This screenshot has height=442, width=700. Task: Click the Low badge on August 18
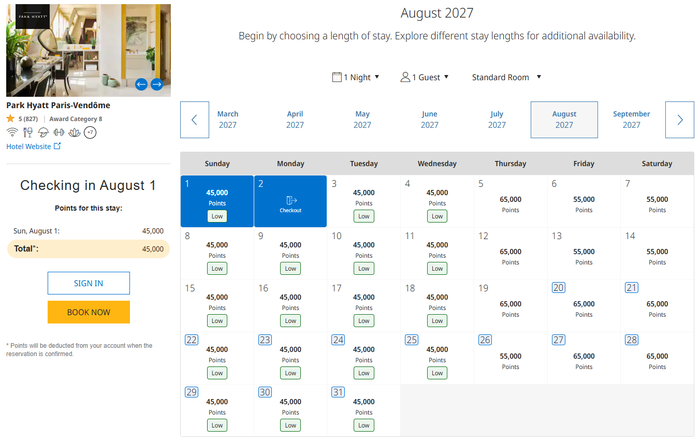[x=437, y=321]
